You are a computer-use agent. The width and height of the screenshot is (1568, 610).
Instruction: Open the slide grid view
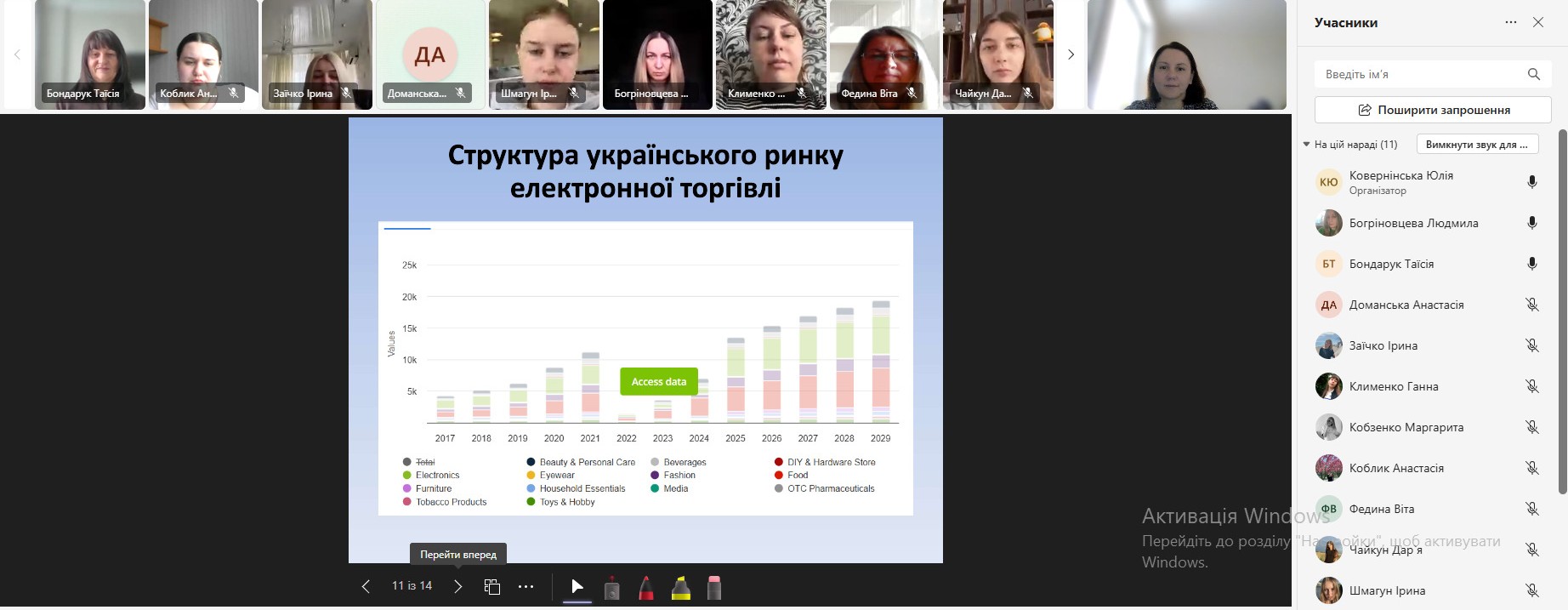coord(491,586)
